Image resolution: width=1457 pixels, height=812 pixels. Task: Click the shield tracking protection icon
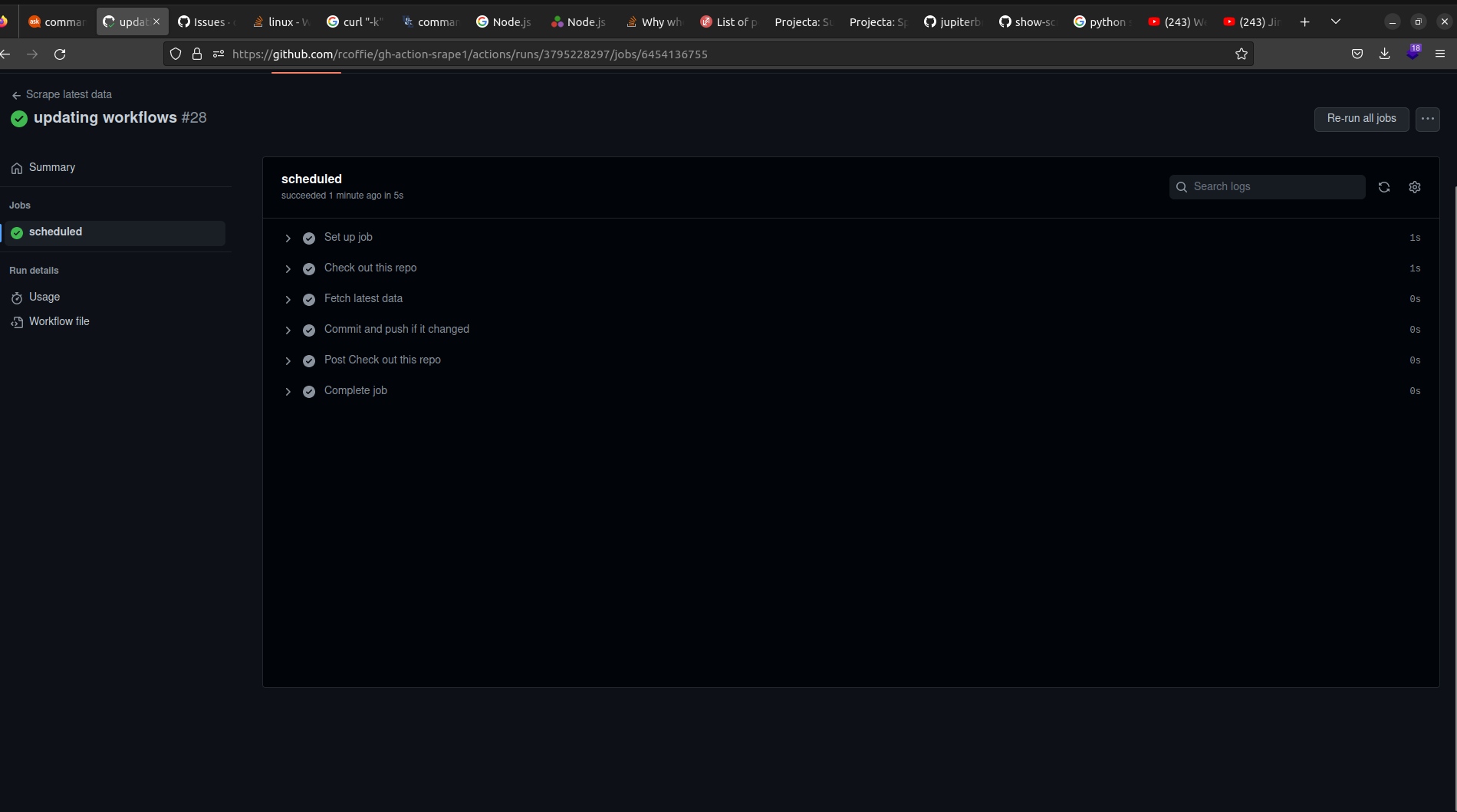pos(176,54)
